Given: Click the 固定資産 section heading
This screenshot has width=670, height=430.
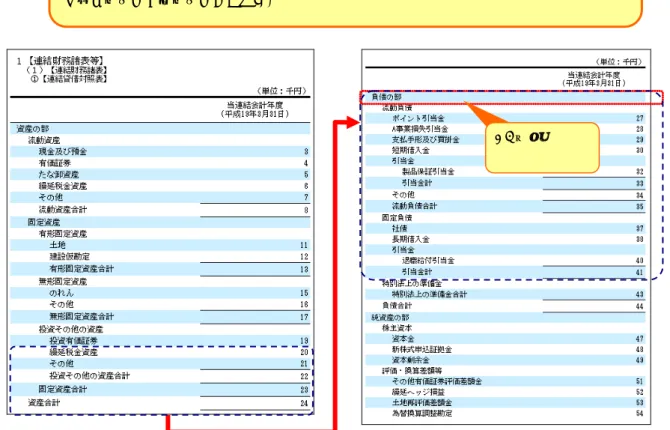Looking at the screenshot, I should [44, 222].
